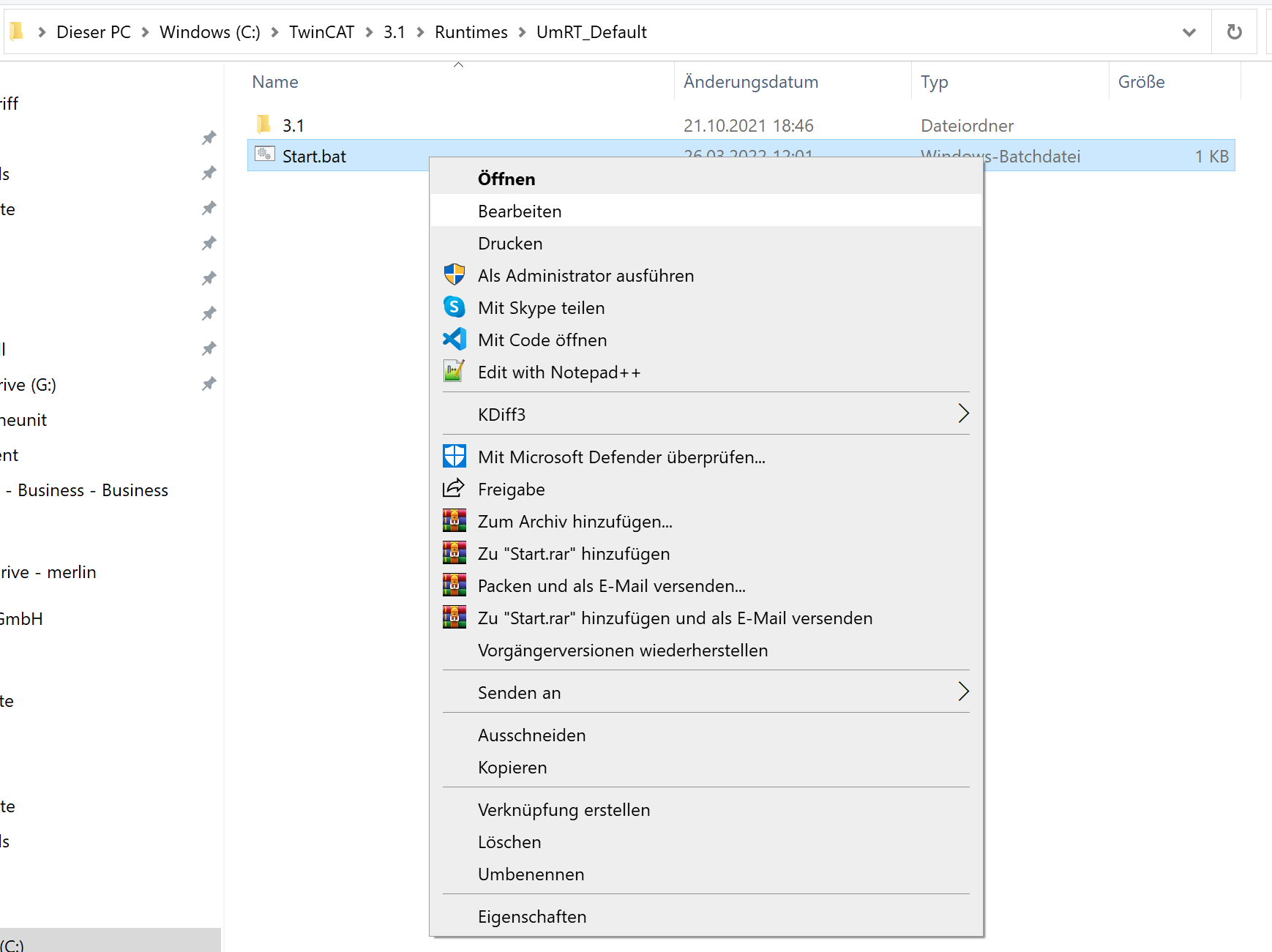Expand the Senden an submenu arrow
Viewport: 1272px width, 952px height.
pos(964,691)
